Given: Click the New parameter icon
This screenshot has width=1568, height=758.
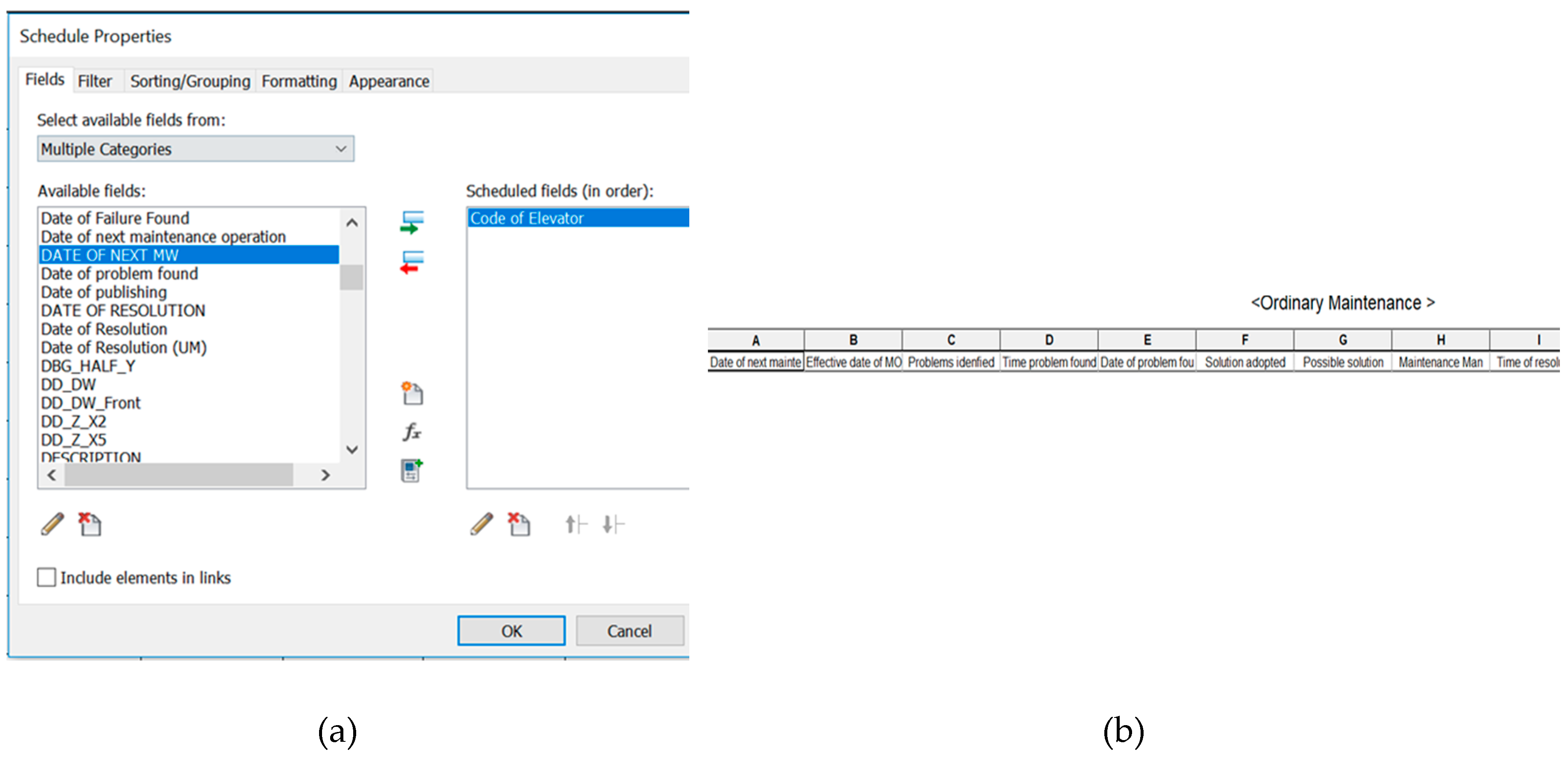Looking at the screenshot, I should tap(412, 393).
